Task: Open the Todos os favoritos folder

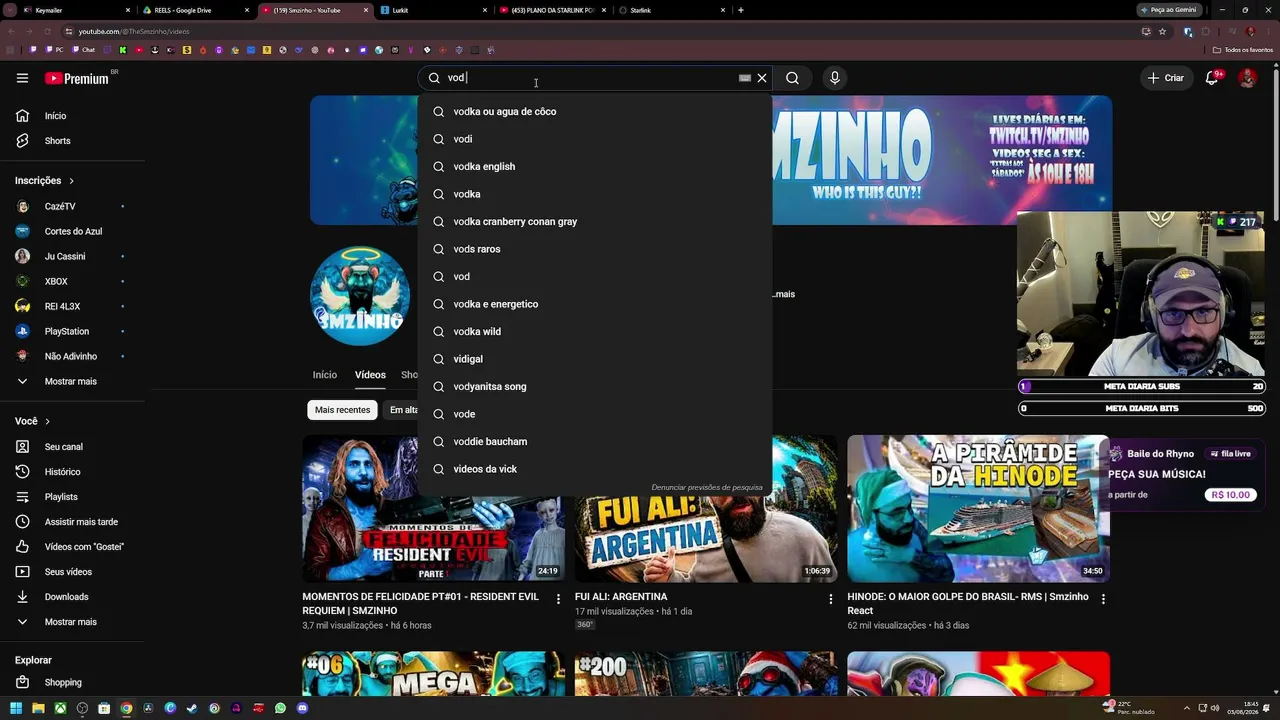Action: pos(1243,50)
